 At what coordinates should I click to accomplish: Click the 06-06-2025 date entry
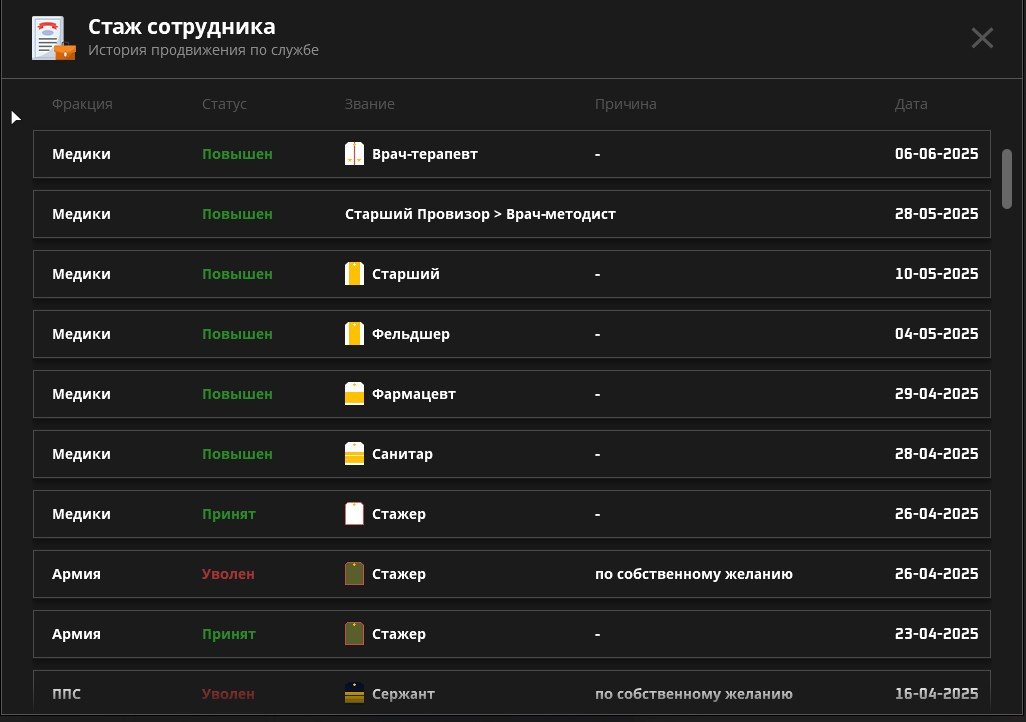936,154
